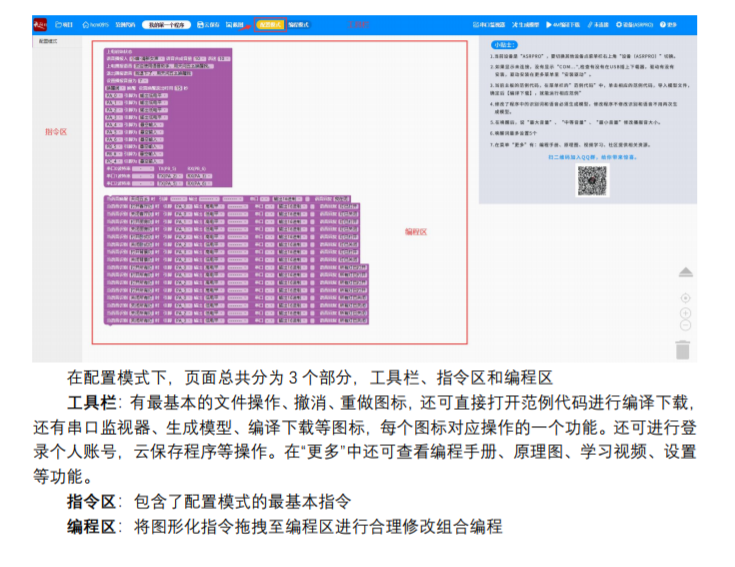Open the 项目 project folder menu
Image resolution: width=735 pixels, height=567 pixels.
click(64, 25)
